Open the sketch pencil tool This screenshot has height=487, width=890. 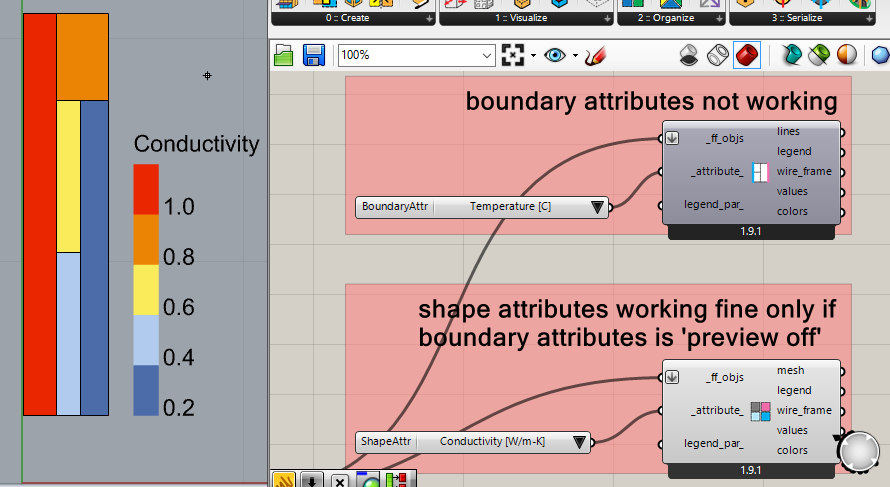(596, 55)
